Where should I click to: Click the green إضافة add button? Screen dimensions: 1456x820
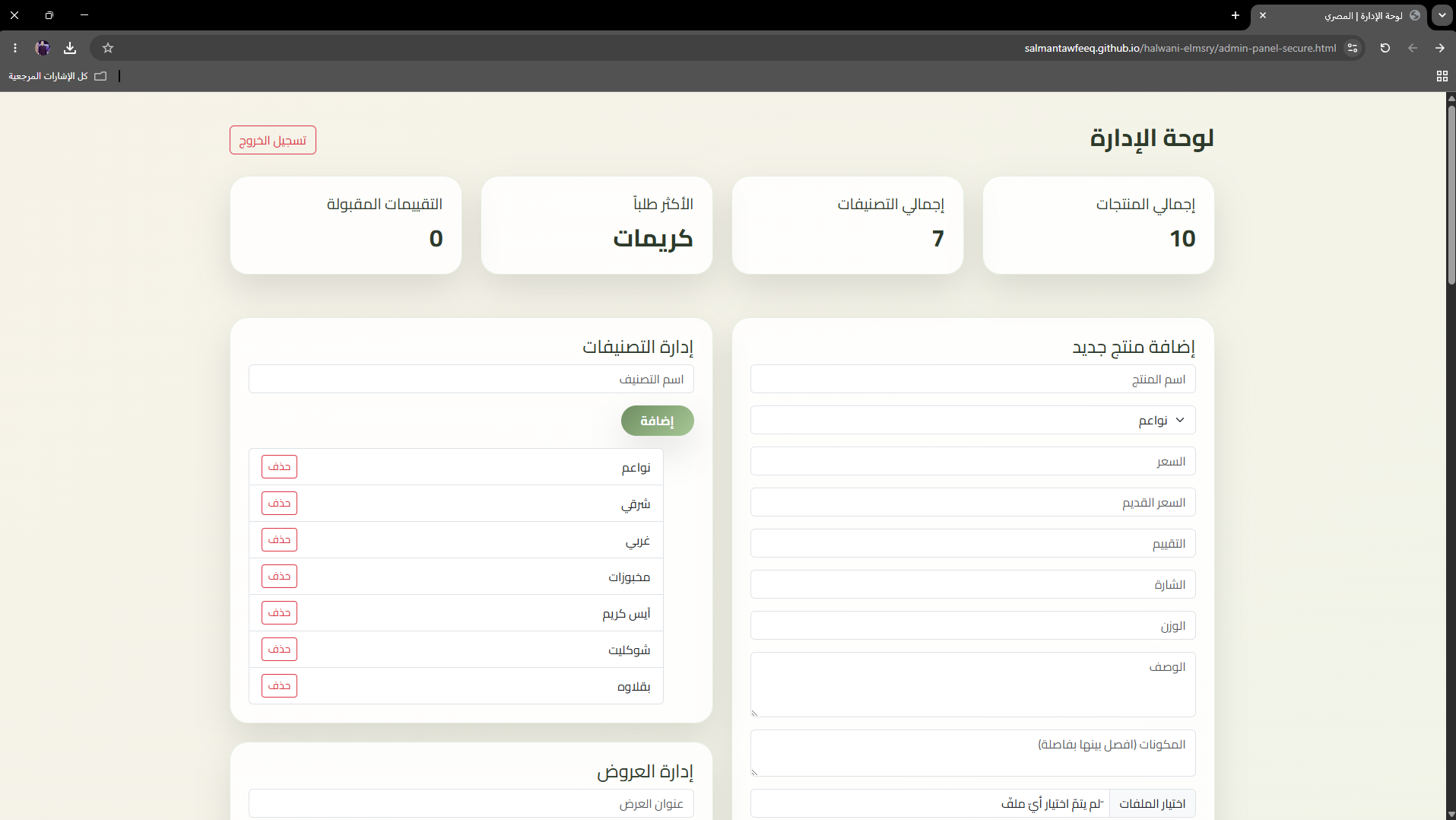(657, 421)
